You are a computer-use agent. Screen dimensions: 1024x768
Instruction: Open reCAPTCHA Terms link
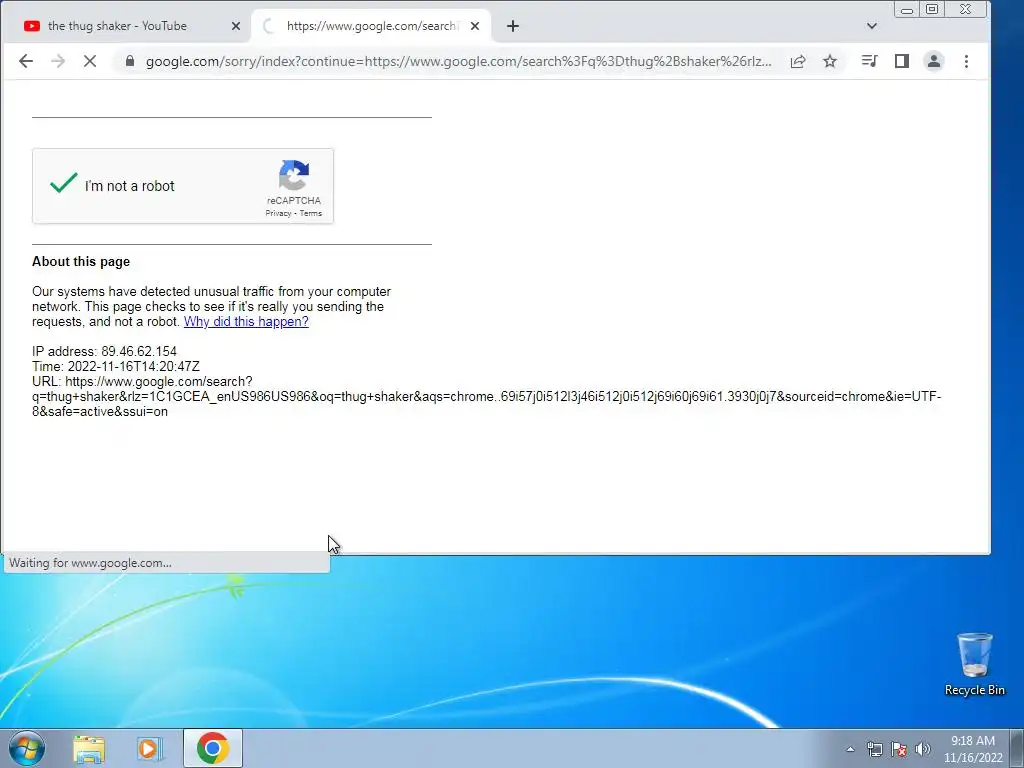pos(311,214)
